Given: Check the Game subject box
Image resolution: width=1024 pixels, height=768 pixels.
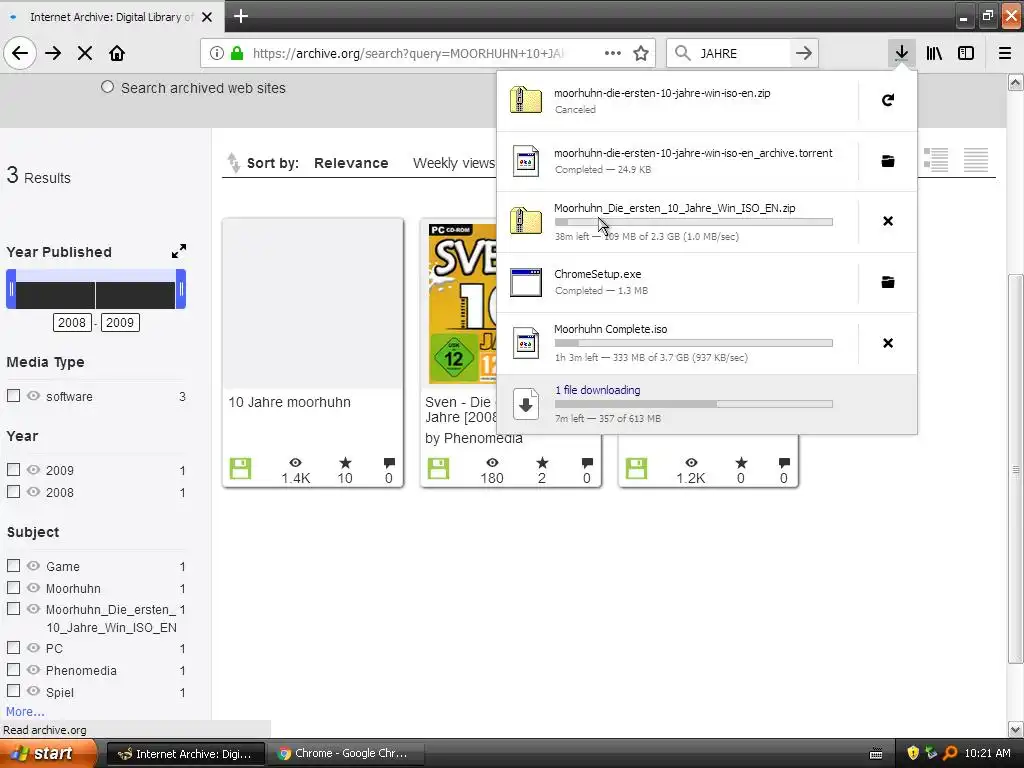Looking at the screenshot, I should point(13,566).
